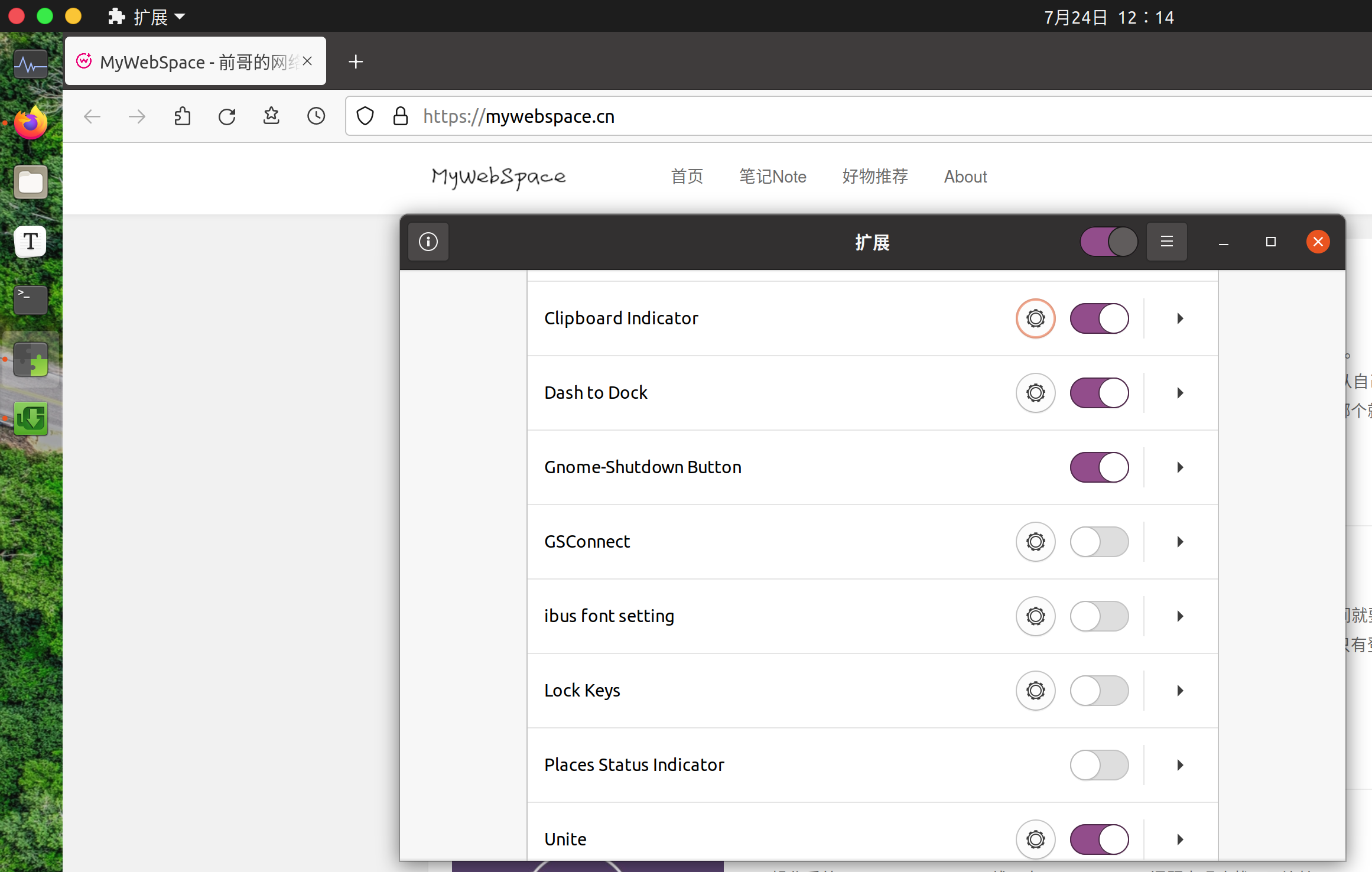The height and width of the screenshot is (872, 1372).
Task: Open Unite extension settings gear
Action: coord(1035,840)
